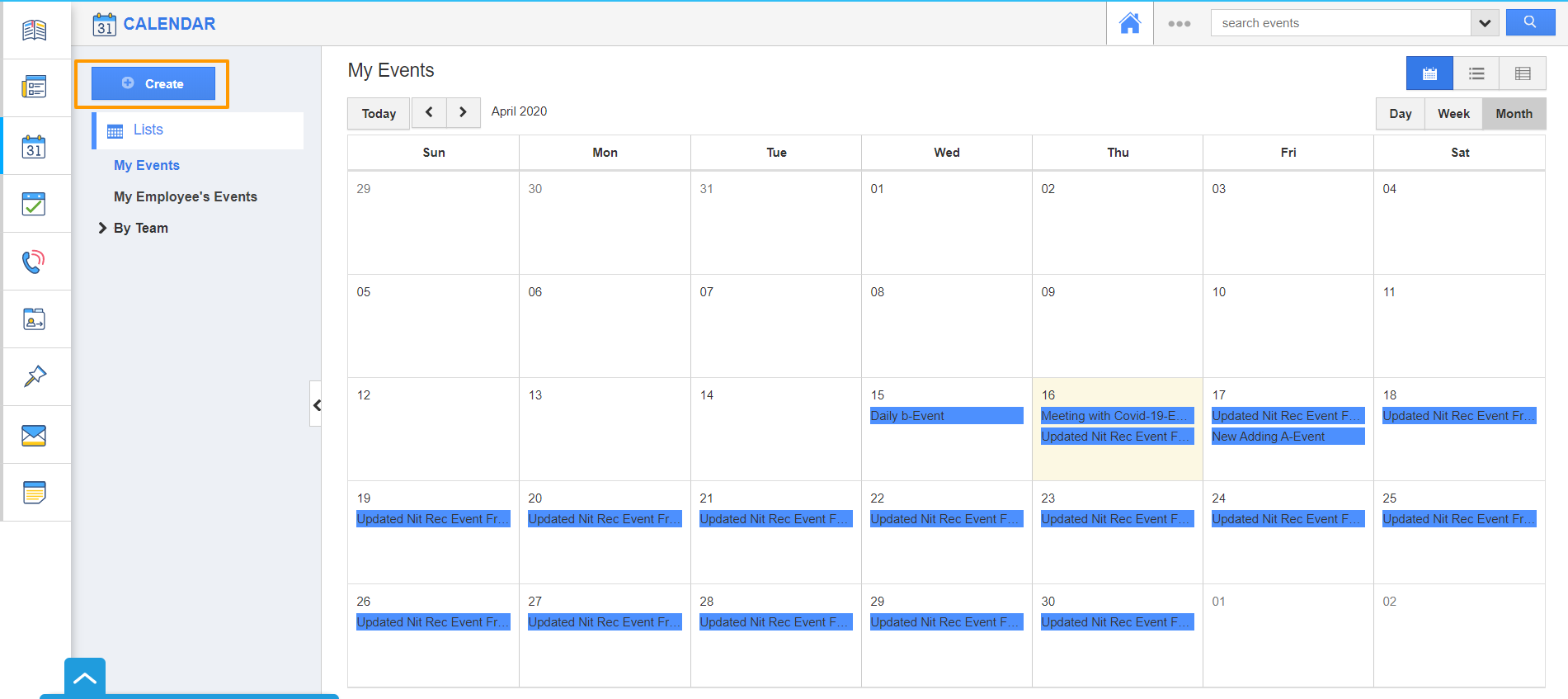Open the Notes icon in the left sidebar
Viewport: 1568px width, 699px height.
[34, 493]
